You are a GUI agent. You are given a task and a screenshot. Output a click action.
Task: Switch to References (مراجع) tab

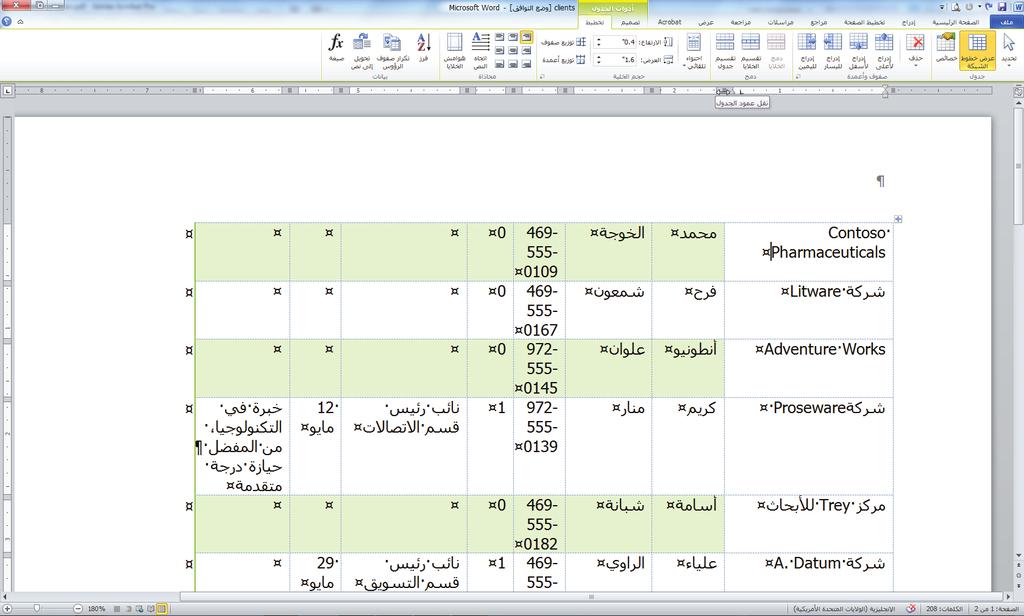818,22
